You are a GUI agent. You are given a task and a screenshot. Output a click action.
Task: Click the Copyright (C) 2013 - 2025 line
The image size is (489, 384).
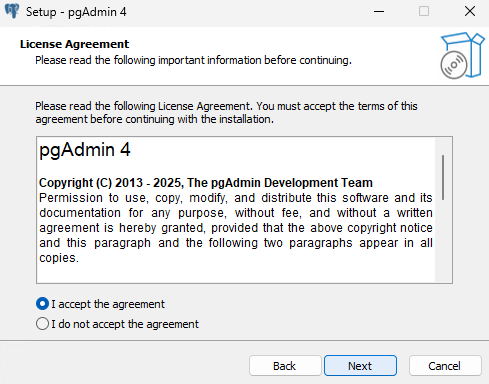coord(206,183)
